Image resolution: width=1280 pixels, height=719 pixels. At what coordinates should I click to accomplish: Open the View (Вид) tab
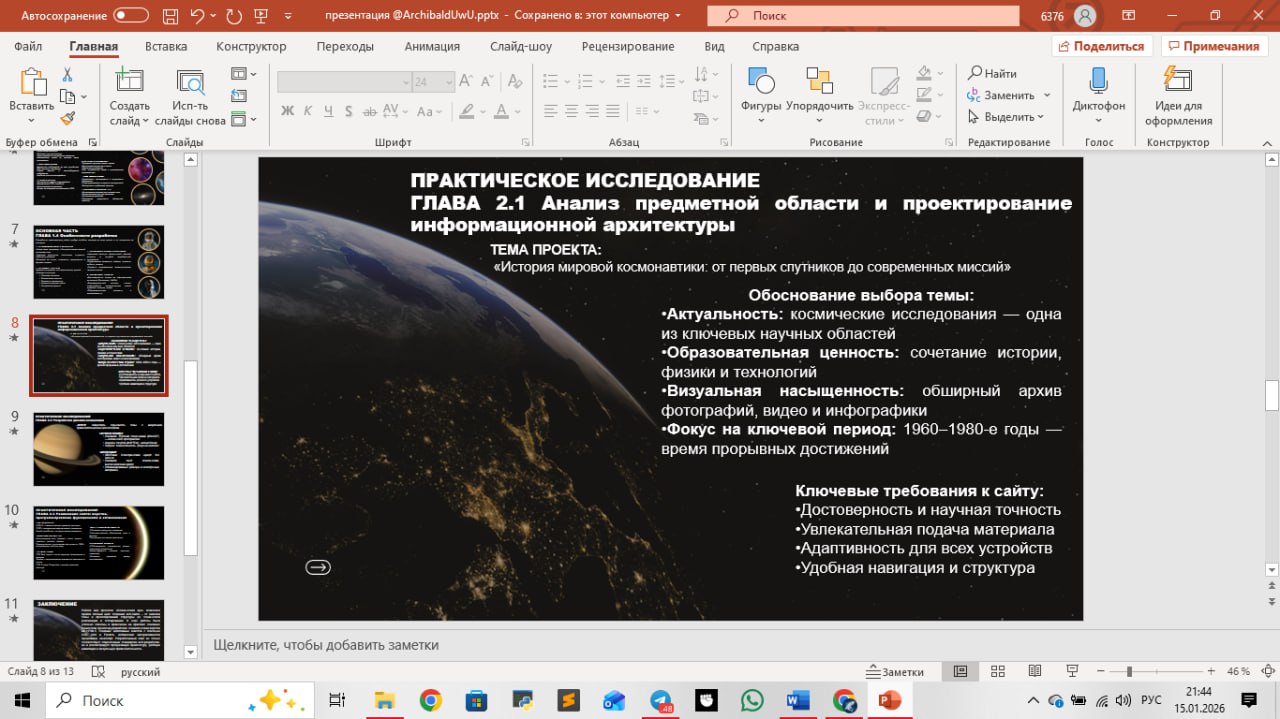click(714, 46)
